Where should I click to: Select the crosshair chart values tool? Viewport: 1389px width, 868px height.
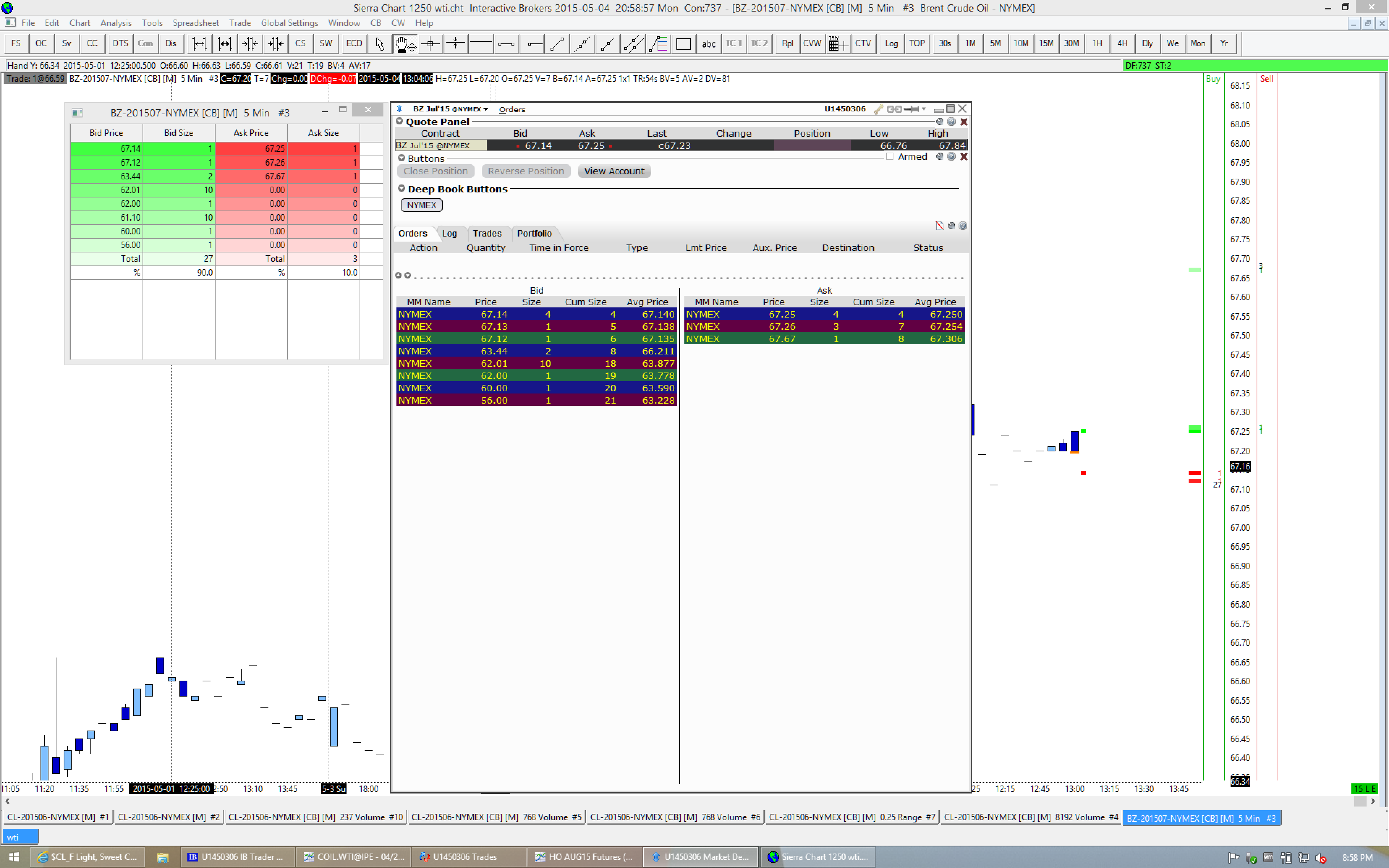pos(430,44)
